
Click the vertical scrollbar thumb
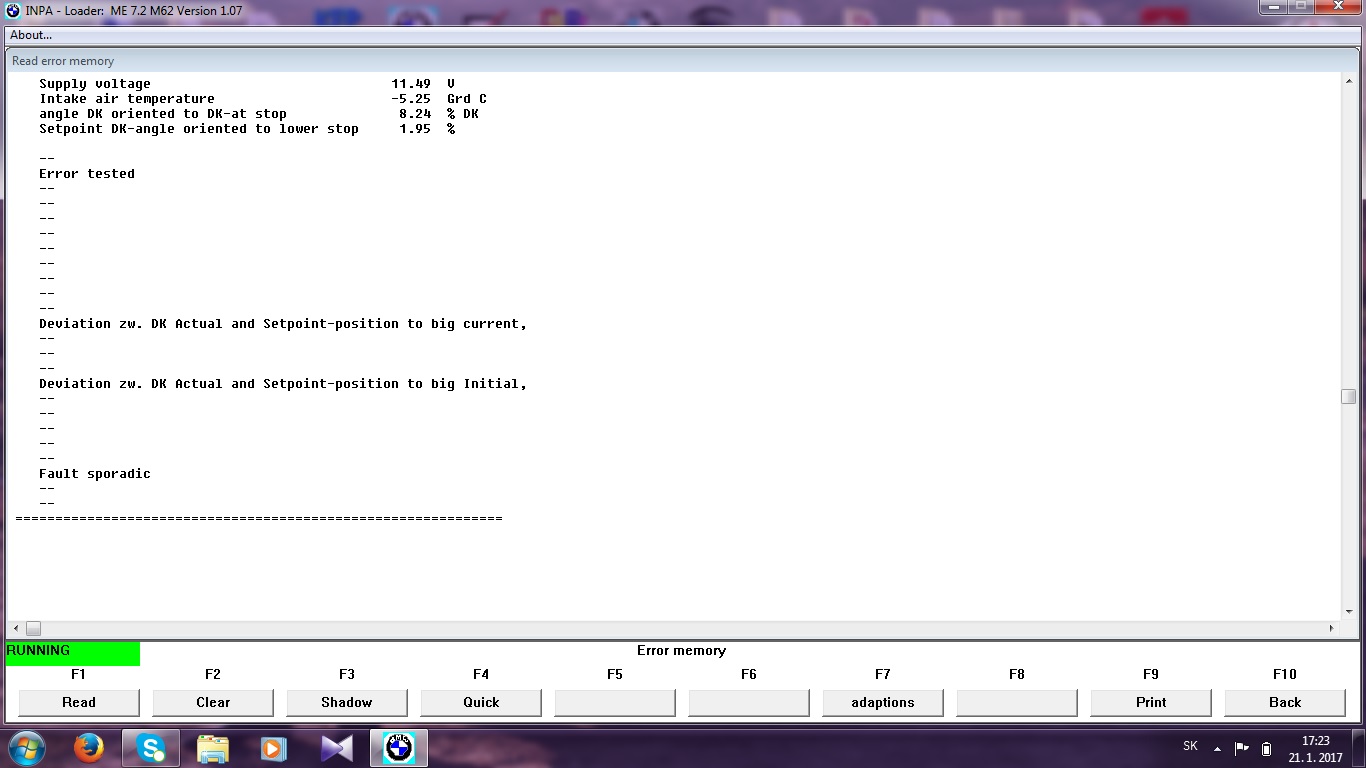pyautogui.click(x=1348, y=397)
